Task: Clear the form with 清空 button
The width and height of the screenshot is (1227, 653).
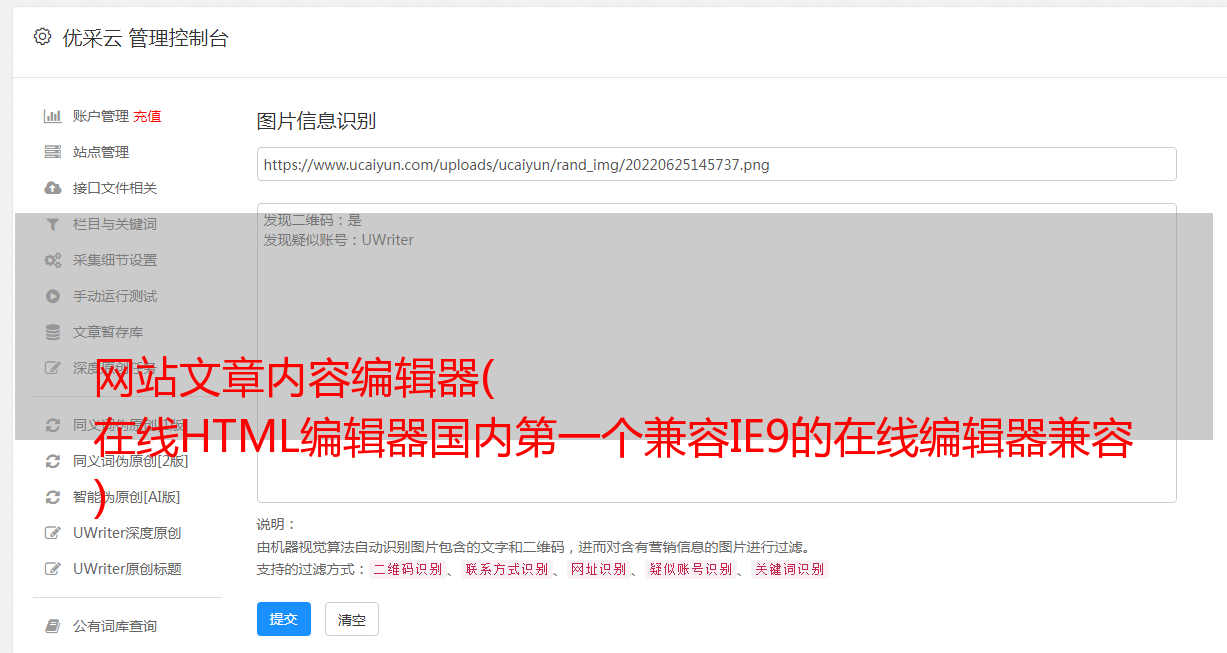Action: pos(352,619)
